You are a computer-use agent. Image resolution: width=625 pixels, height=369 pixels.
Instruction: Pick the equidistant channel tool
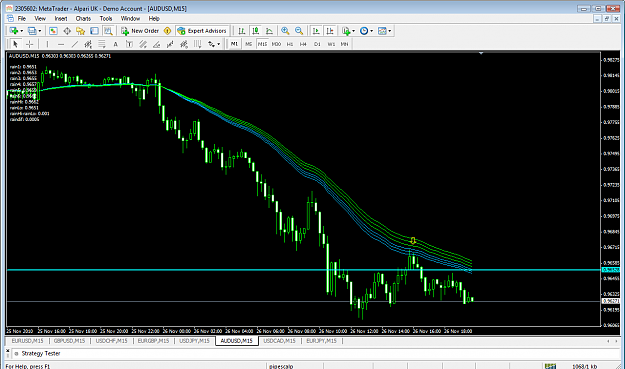coord(88,44)
